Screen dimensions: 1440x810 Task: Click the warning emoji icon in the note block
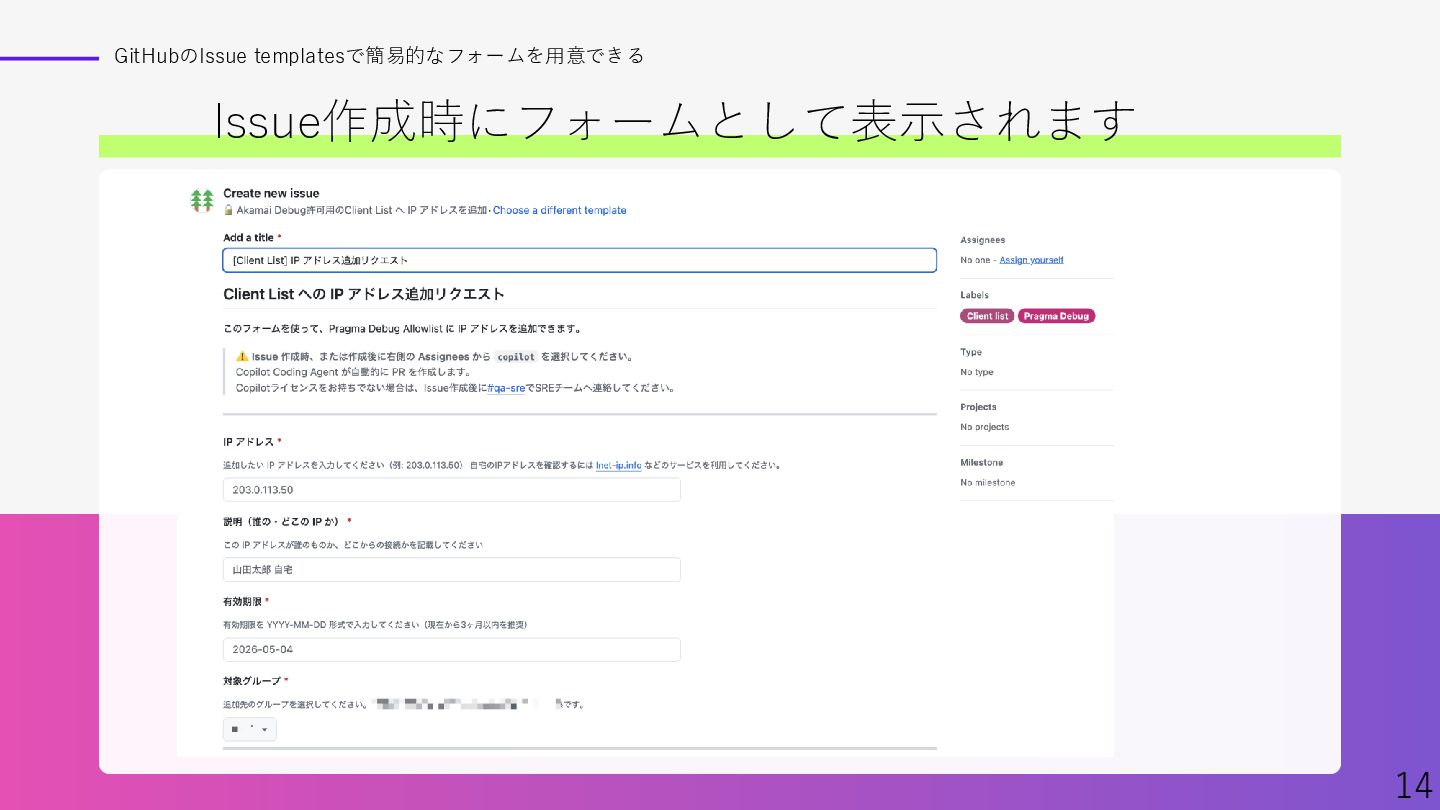coord(242,357)
